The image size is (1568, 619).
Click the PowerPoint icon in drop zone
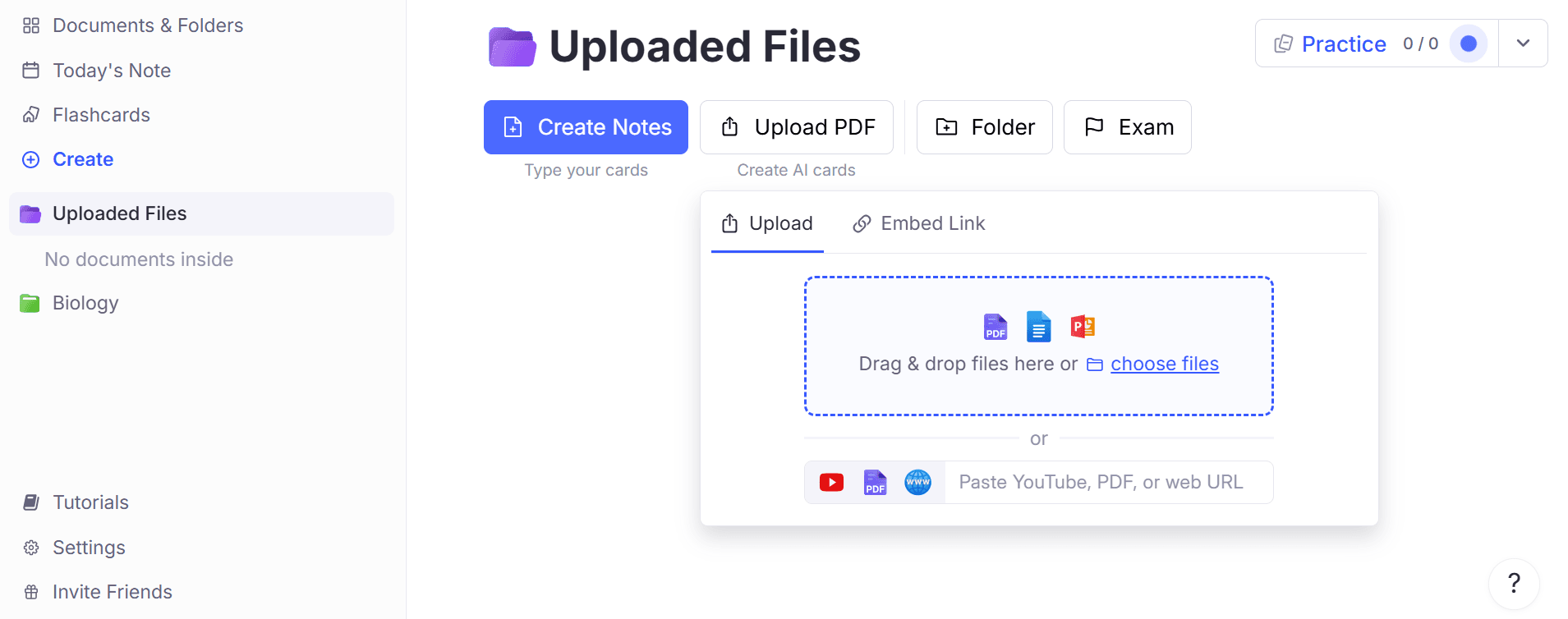pos(1083,327)
